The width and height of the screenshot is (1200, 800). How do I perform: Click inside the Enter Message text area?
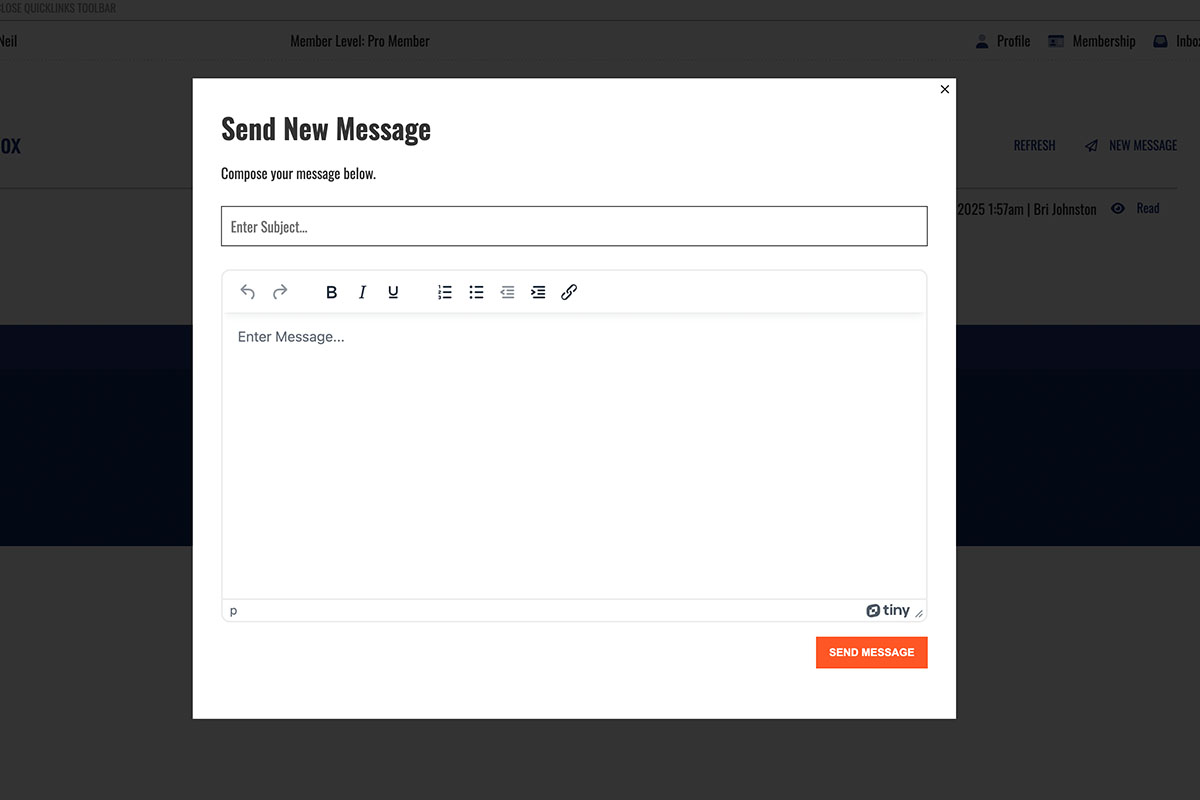pos(574,456)
